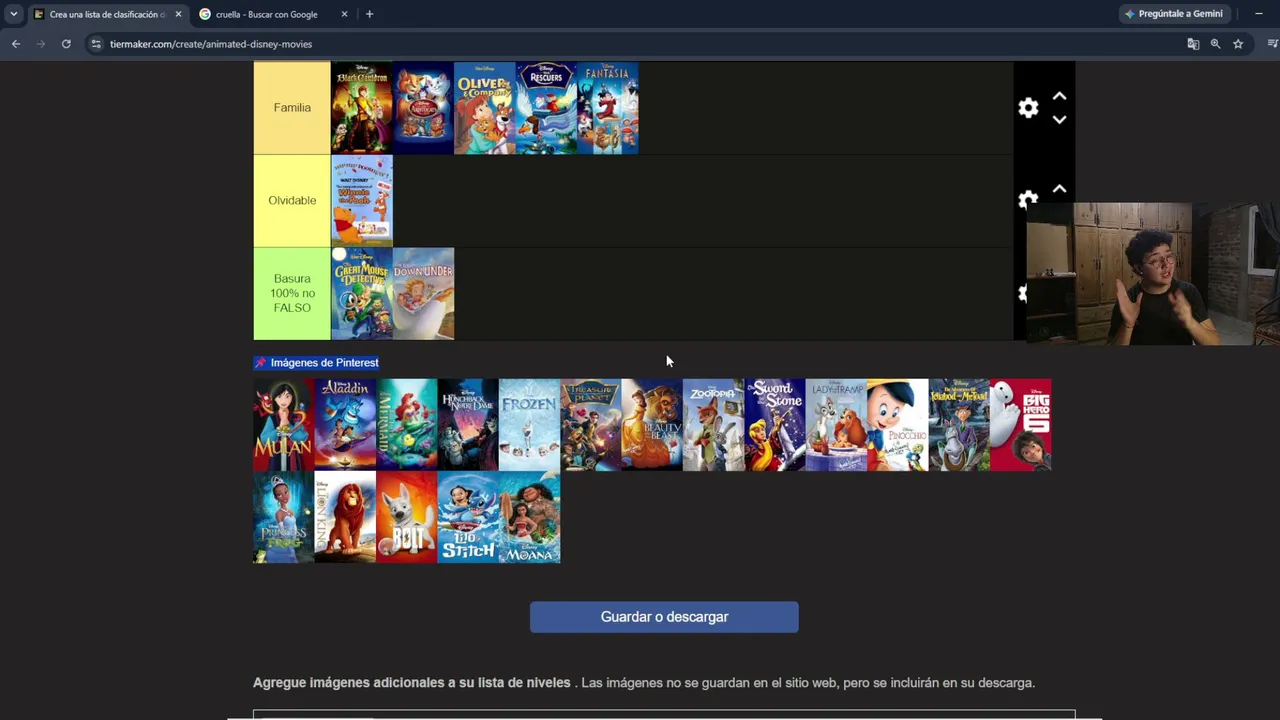Open a new browser tab
Image resolution: width=1280 pixels, height=720 pixels.
click(x=369, y=14)
